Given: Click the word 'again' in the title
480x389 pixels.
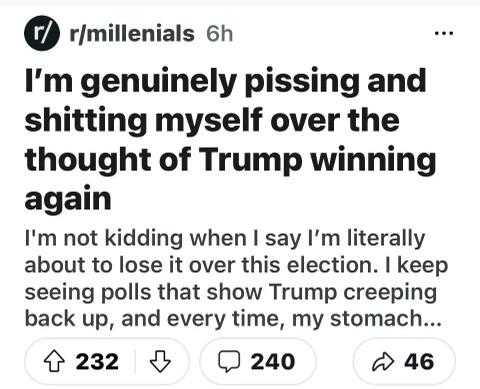Looking at the screenshot, I should pos(68,200).
